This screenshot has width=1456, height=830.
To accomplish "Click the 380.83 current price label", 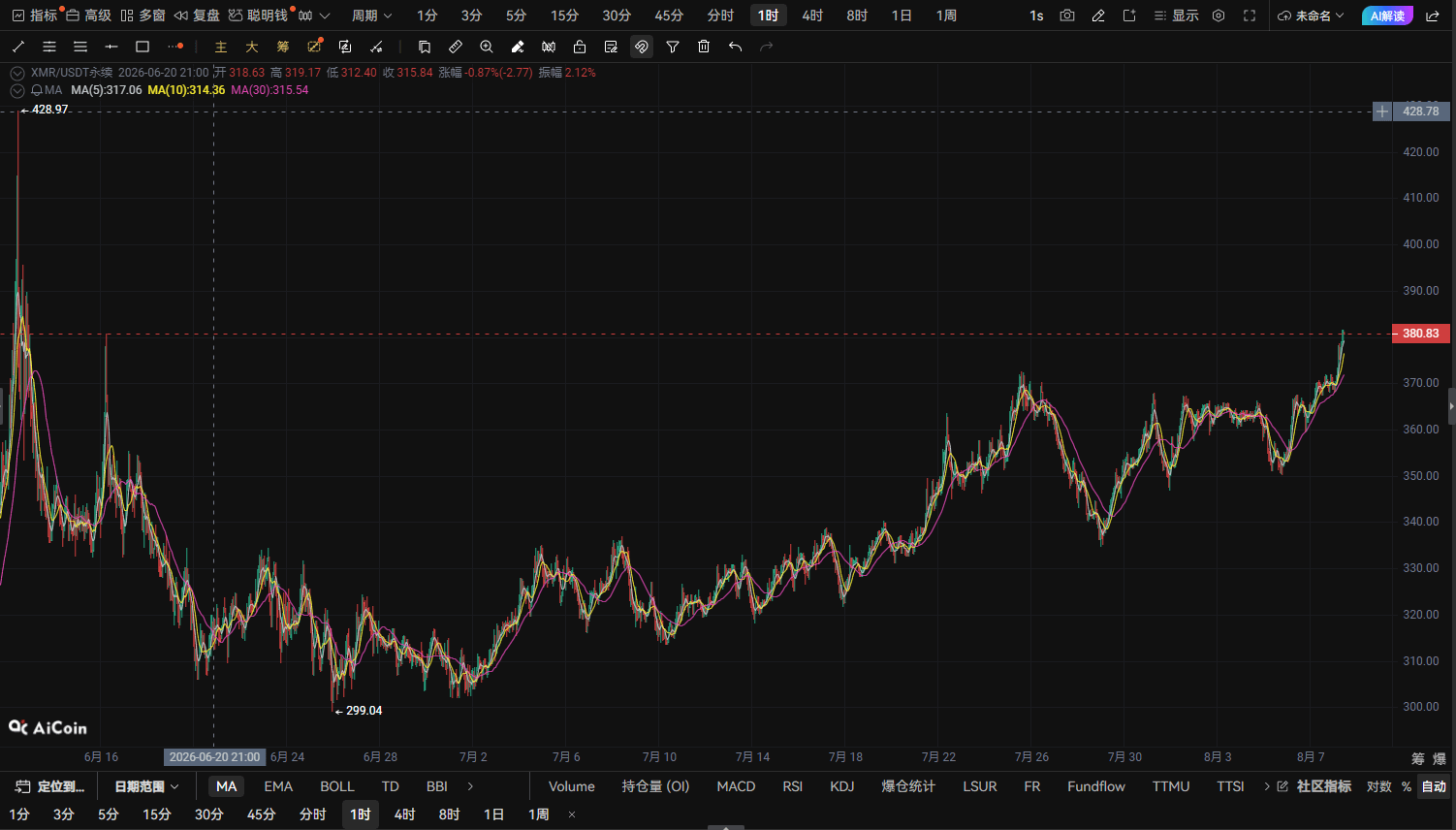I will coord(1421,334).
